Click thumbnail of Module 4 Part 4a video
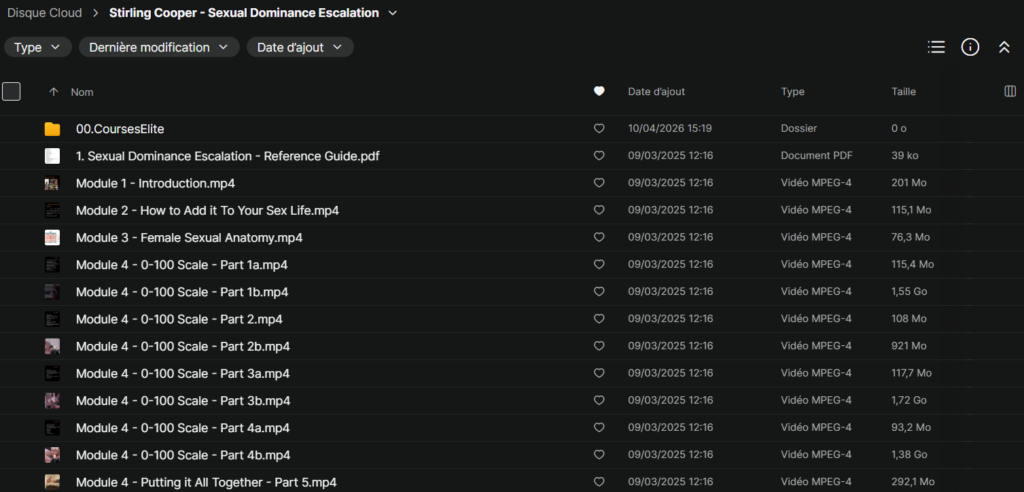Image resolution: width=1024 pixels, height=492 pixels. (x=52, y=427)
